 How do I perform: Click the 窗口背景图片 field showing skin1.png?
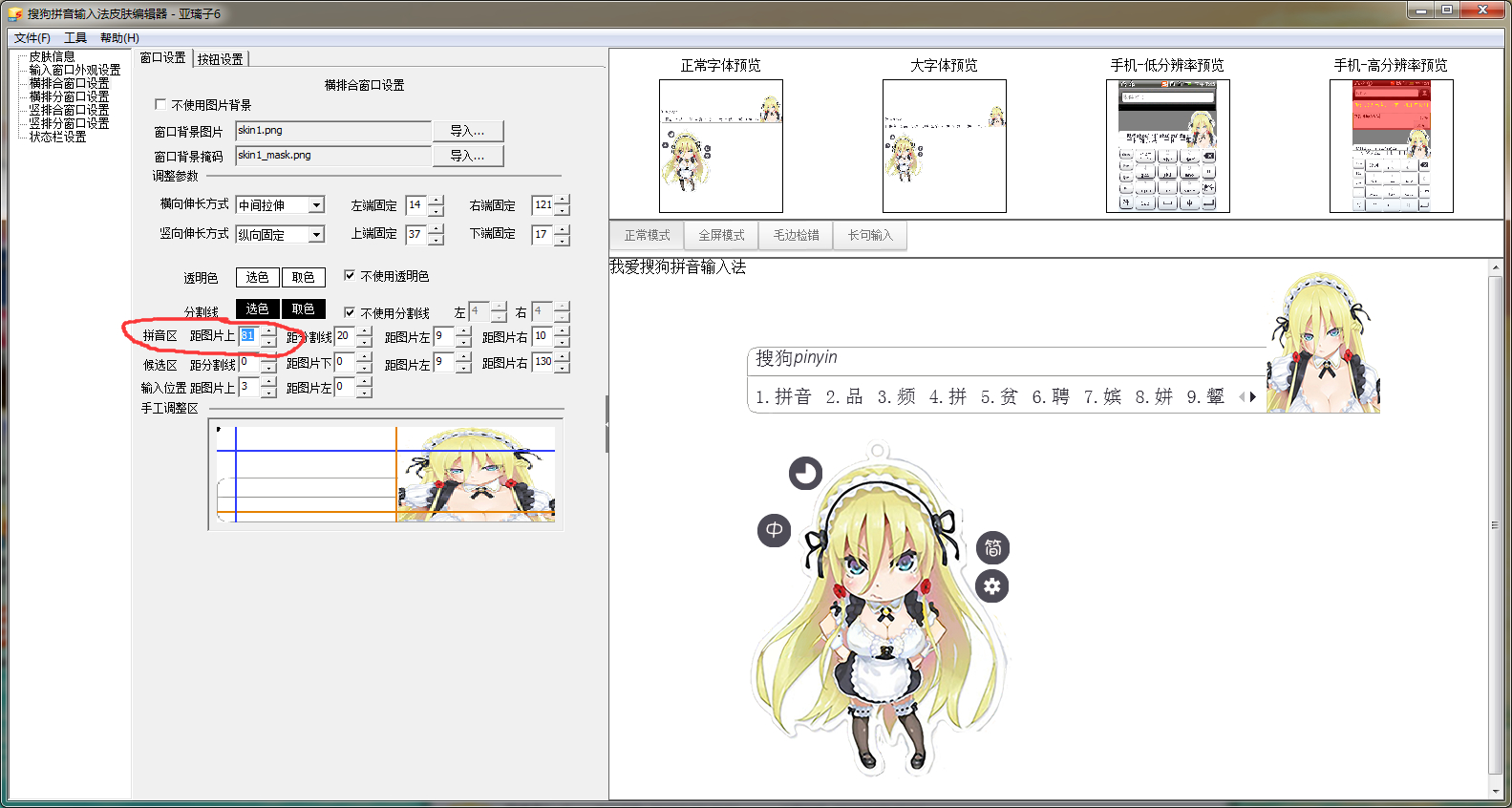pyautogui.click(x=333, y=131)
